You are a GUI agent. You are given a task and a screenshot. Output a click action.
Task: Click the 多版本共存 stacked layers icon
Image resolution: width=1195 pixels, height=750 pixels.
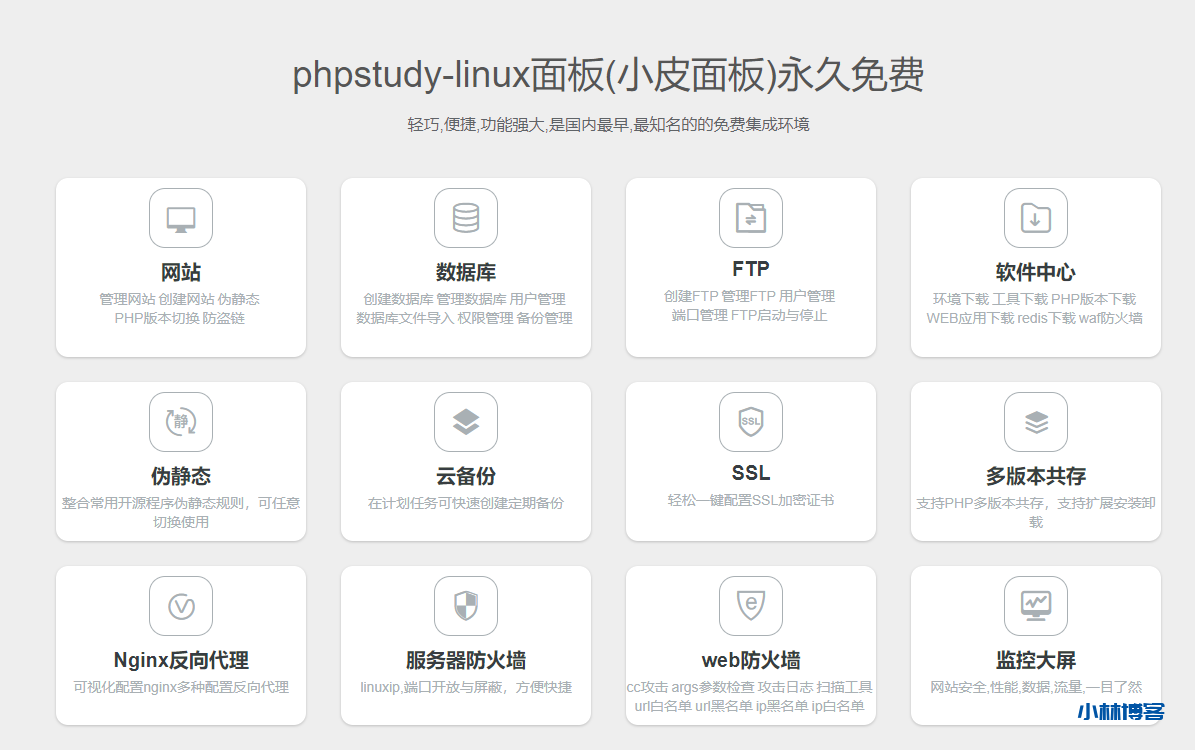pyautogui.click(x=1035, y=422)
